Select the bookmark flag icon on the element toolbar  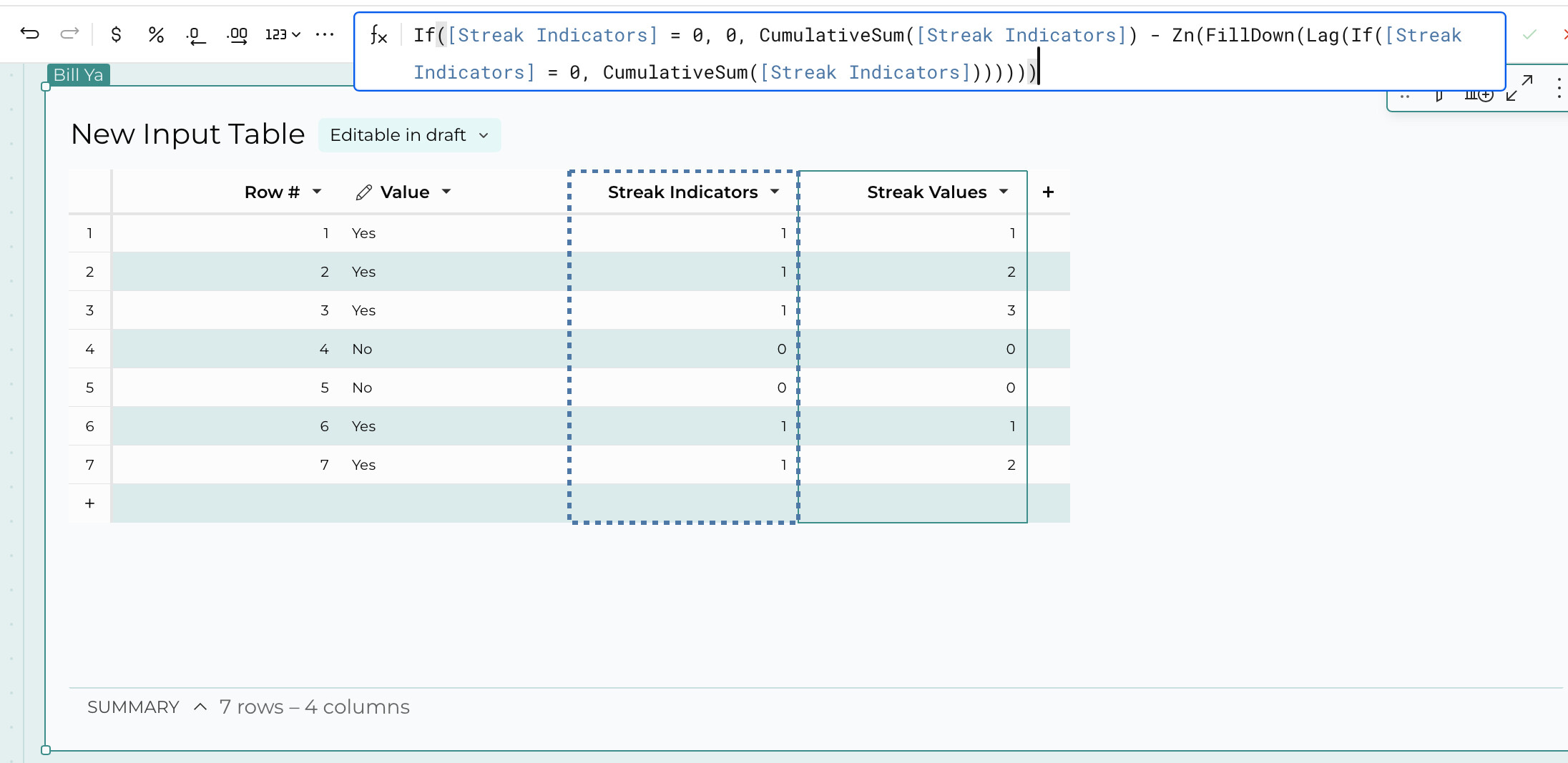pyautogui.click(x=1439, y=95)
